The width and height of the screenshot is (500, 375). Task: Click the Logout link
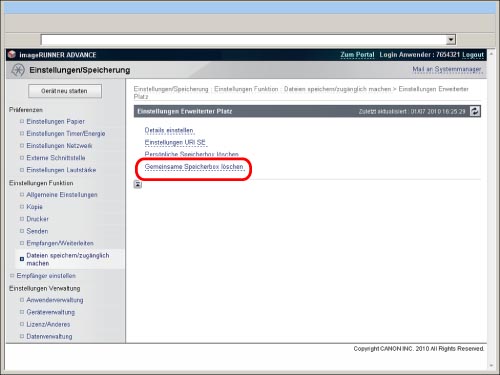pos(473,55)
